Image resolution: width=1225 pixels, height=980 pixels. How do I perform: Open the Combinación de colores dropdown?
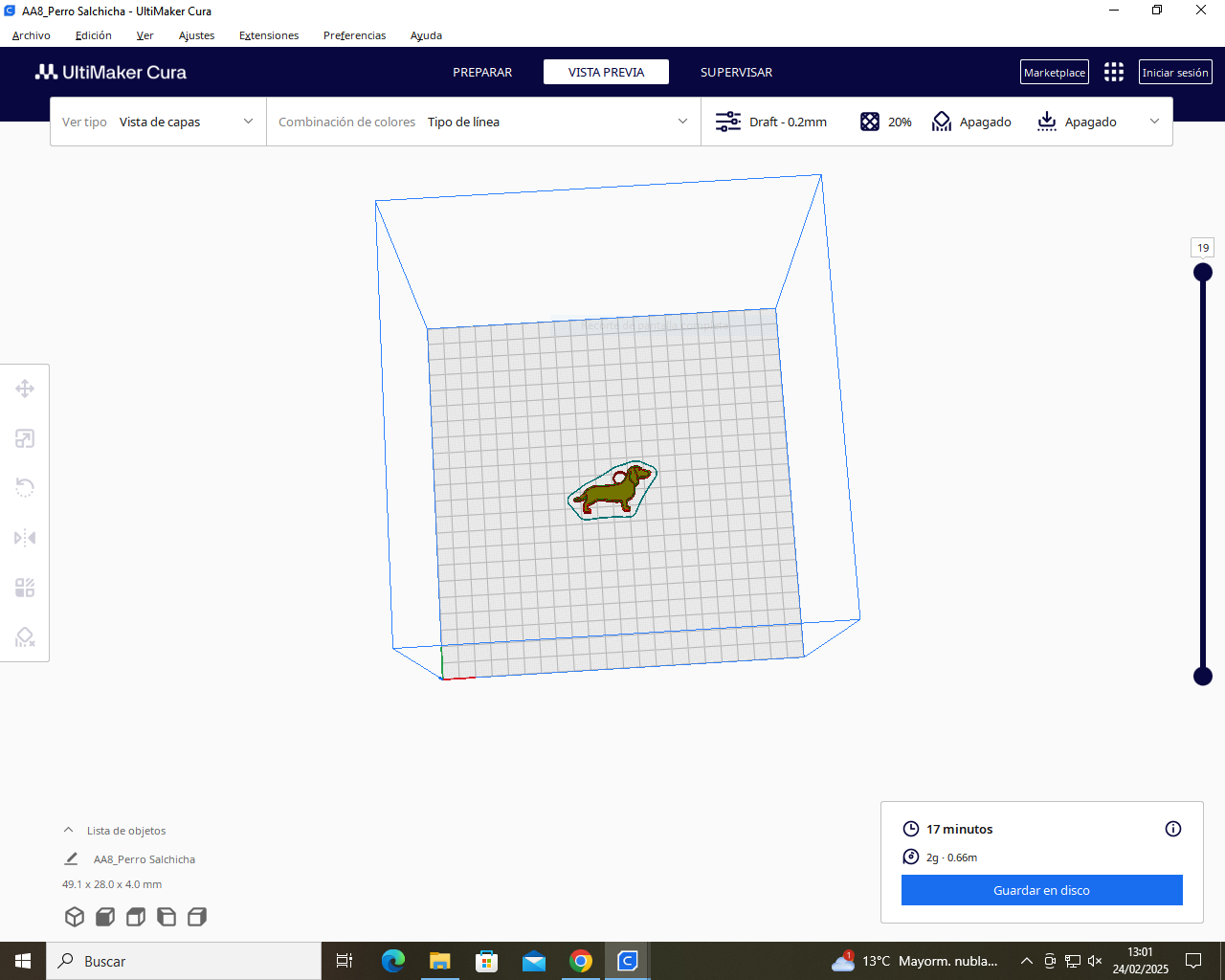click(x=483, y=122)
